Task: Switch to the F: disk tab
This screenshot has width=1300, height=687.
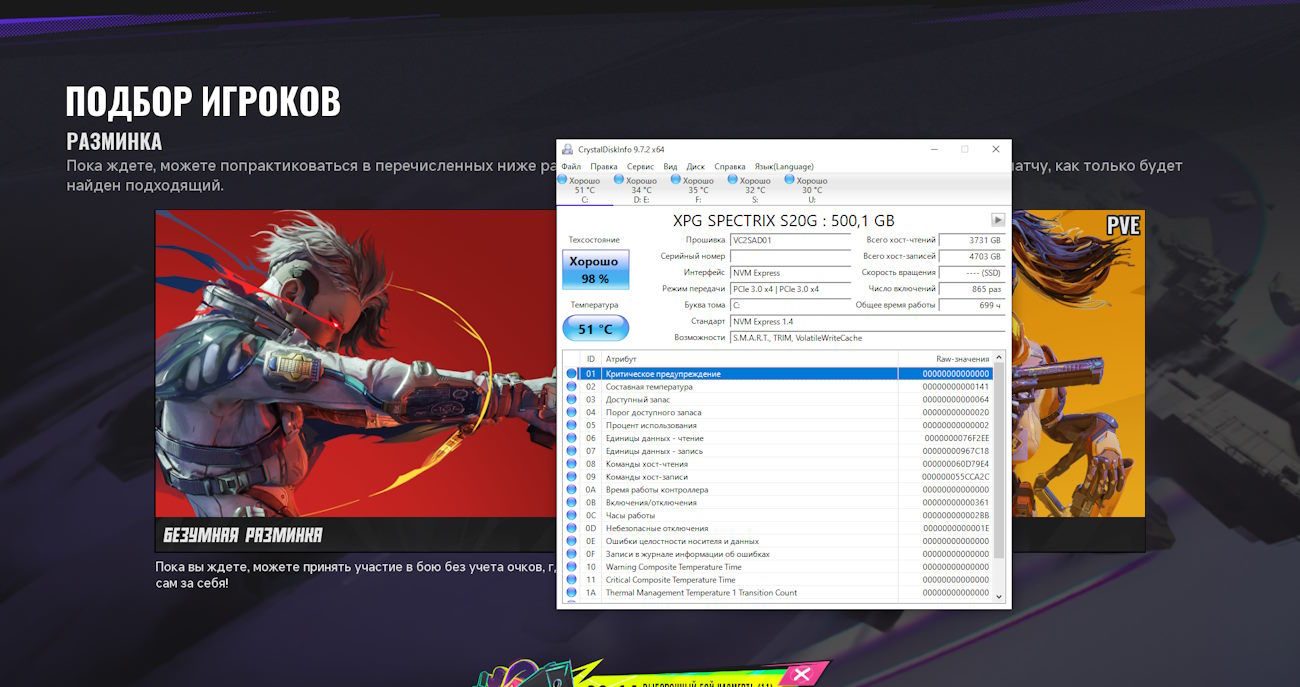Action: coord(698,189)
